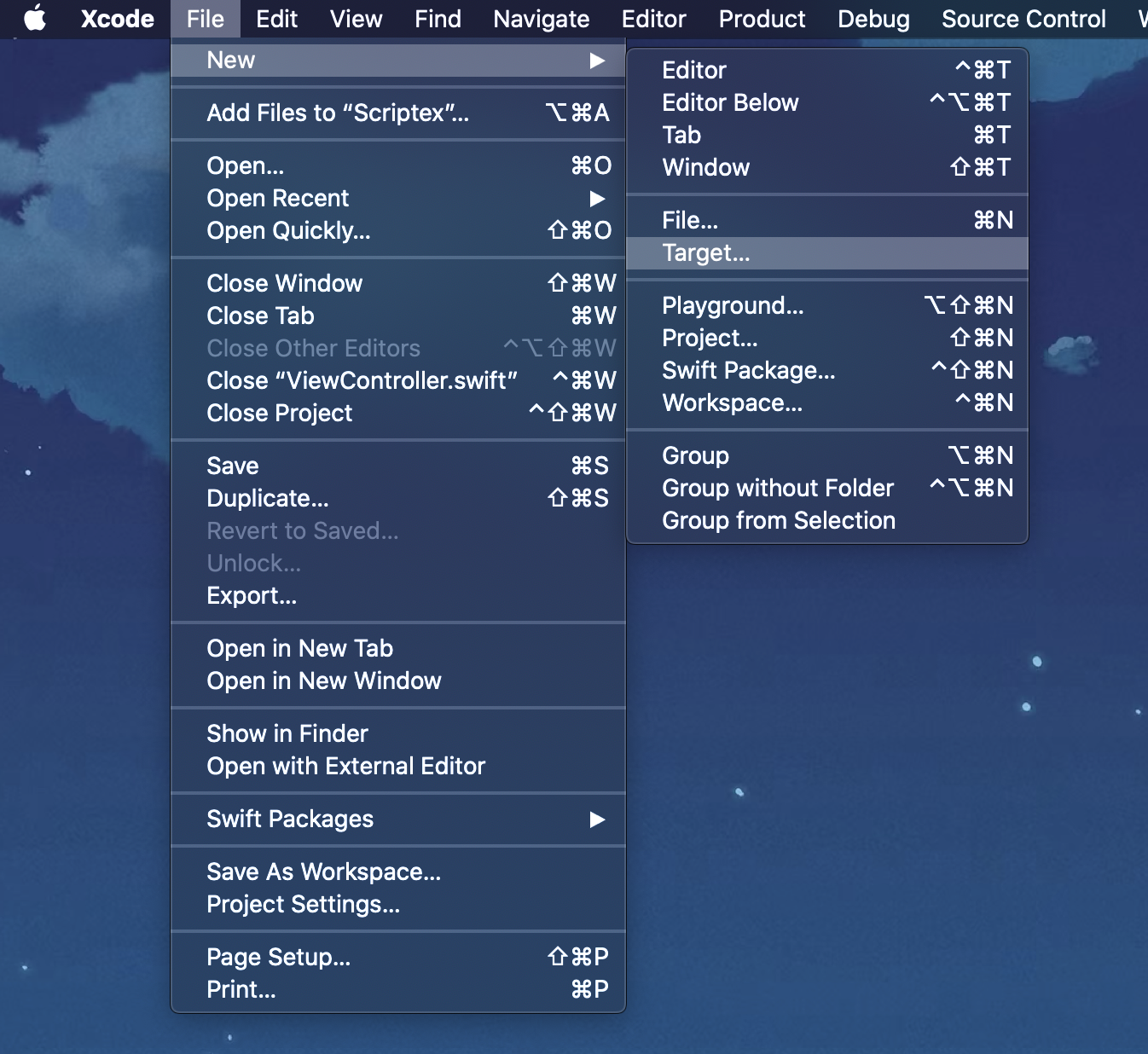Close the "ViewController.swift" file

pos(362,381)
